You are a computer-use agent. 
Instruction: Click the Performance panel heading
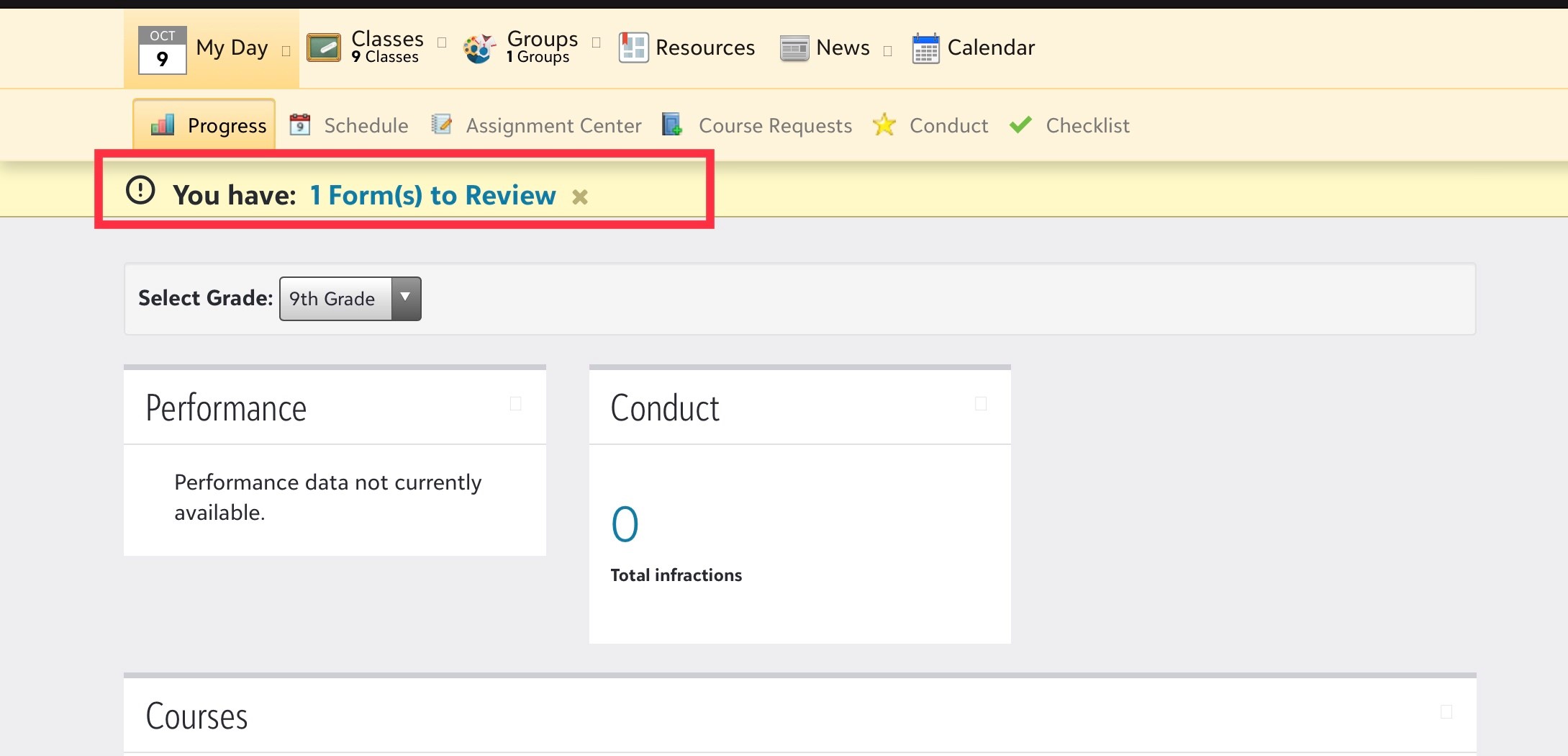pos(226,408)
